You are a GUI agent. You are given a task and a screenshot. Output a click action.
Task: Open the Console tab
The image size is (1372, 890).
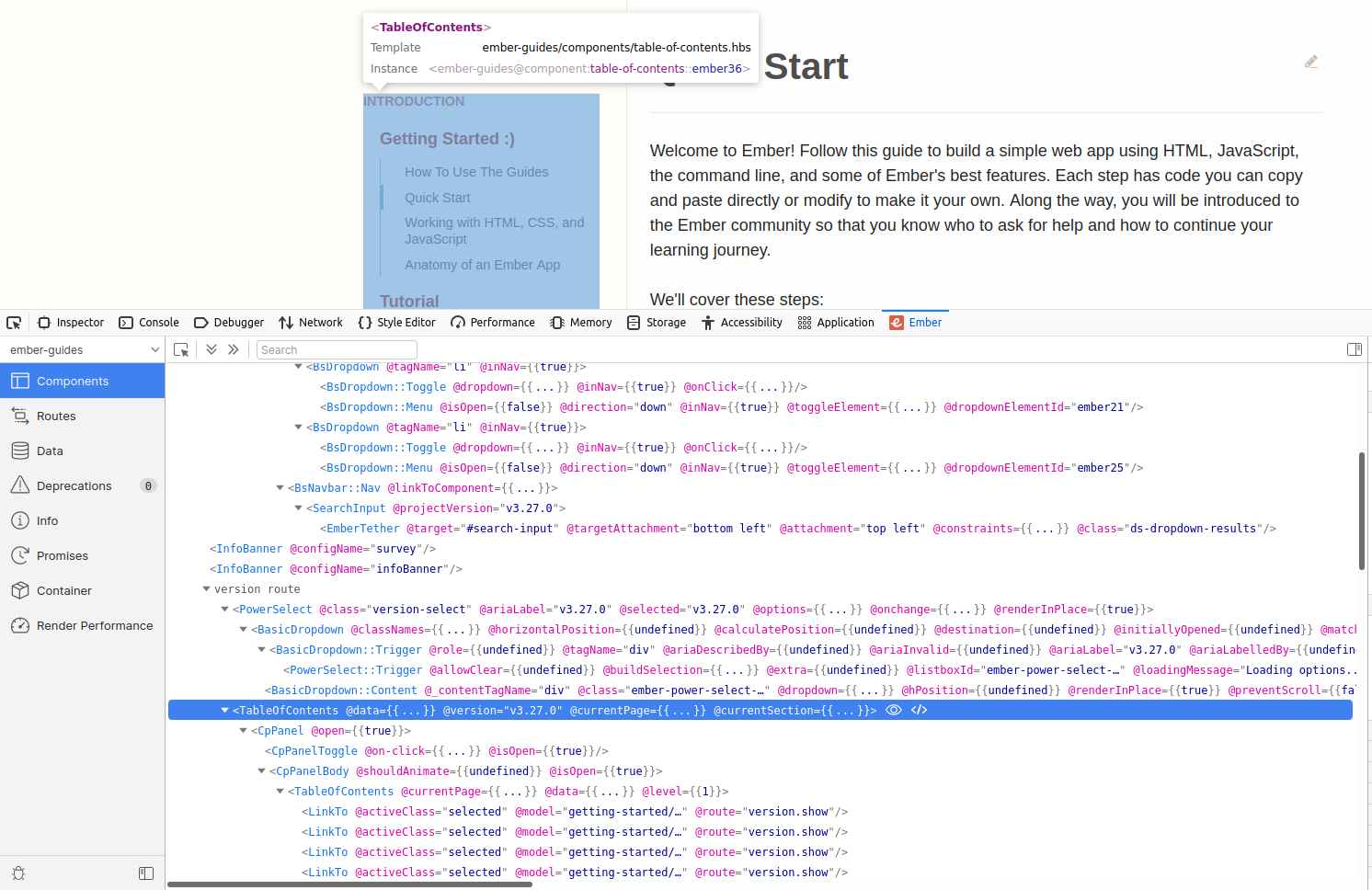(149, 323)
